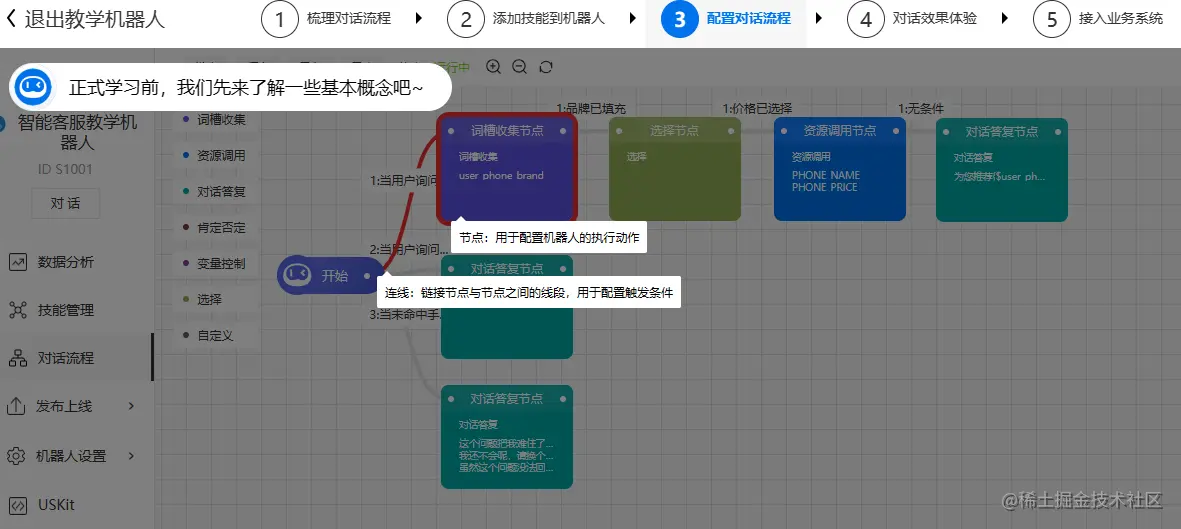1181x529 pixels.
Task: Select 资源调用 node type in palette
Action: 215,155
